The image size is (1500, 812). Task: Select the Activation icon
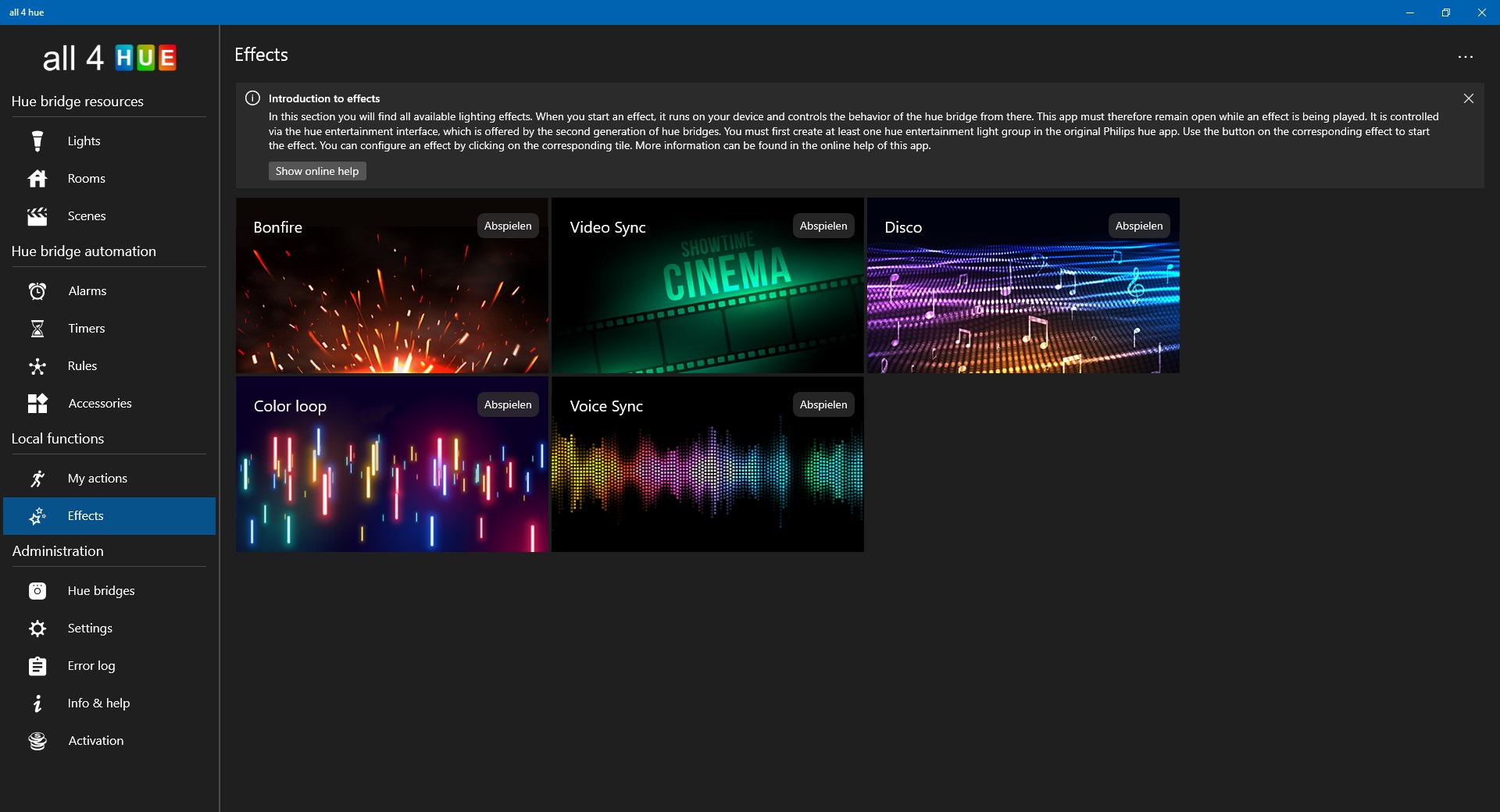tap(37, 740)
